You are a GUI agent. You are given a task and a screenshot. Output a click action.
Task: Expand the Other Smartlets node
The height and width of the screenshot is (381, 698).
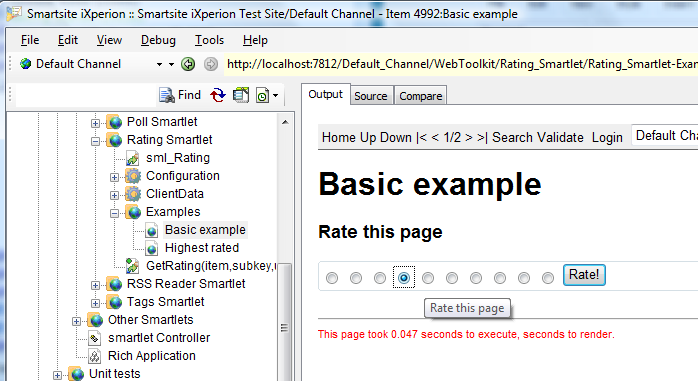77,321
